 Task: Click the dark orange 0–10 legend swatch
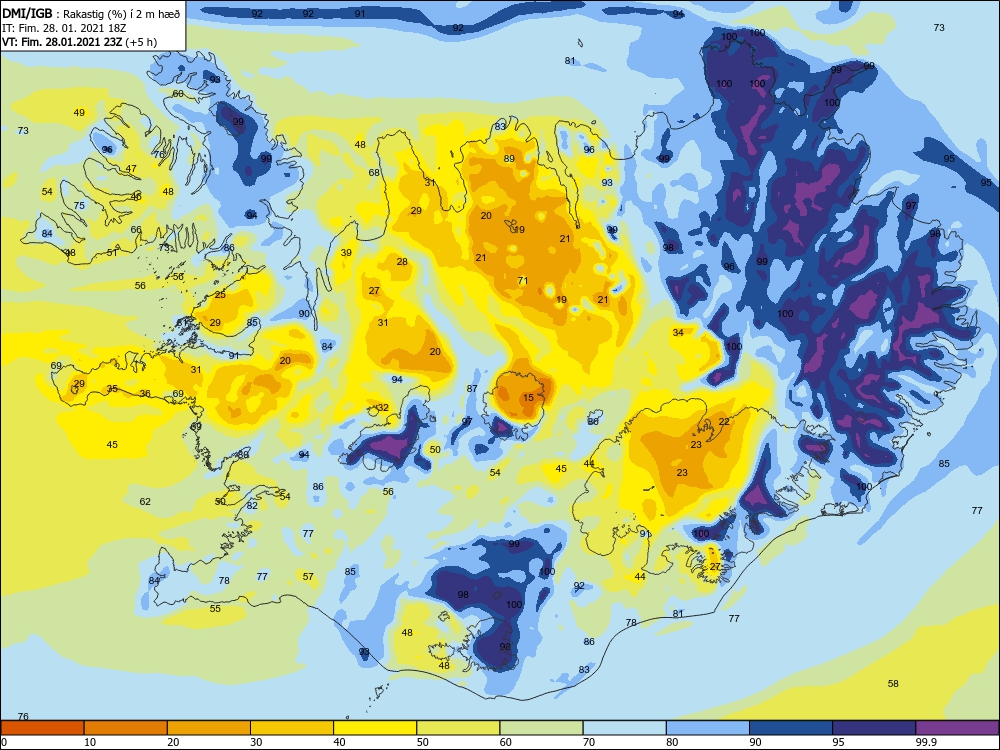coord(42,728)
